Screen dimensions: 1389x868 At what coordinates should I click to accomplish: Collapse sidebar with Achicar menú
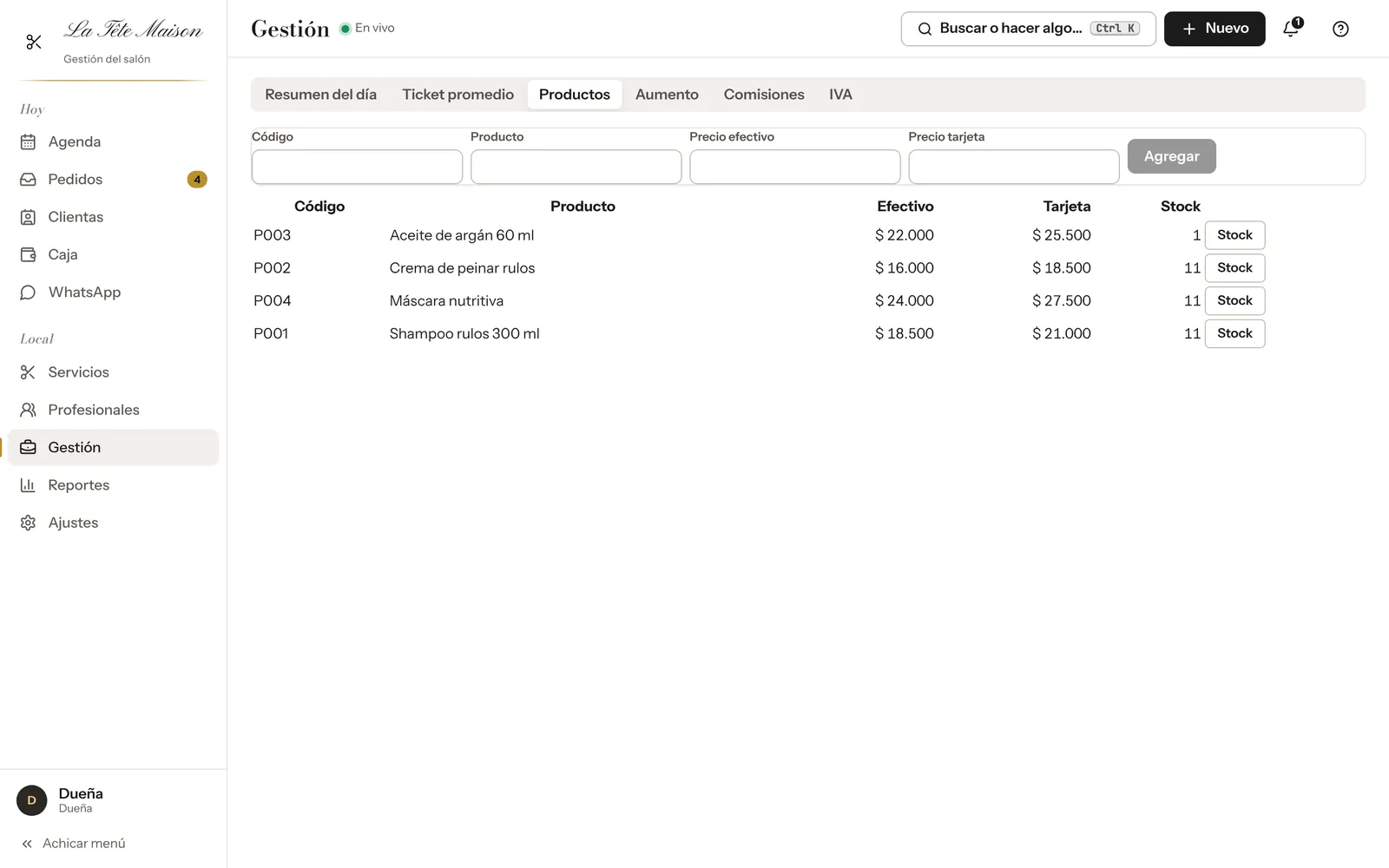click(74, 844)
